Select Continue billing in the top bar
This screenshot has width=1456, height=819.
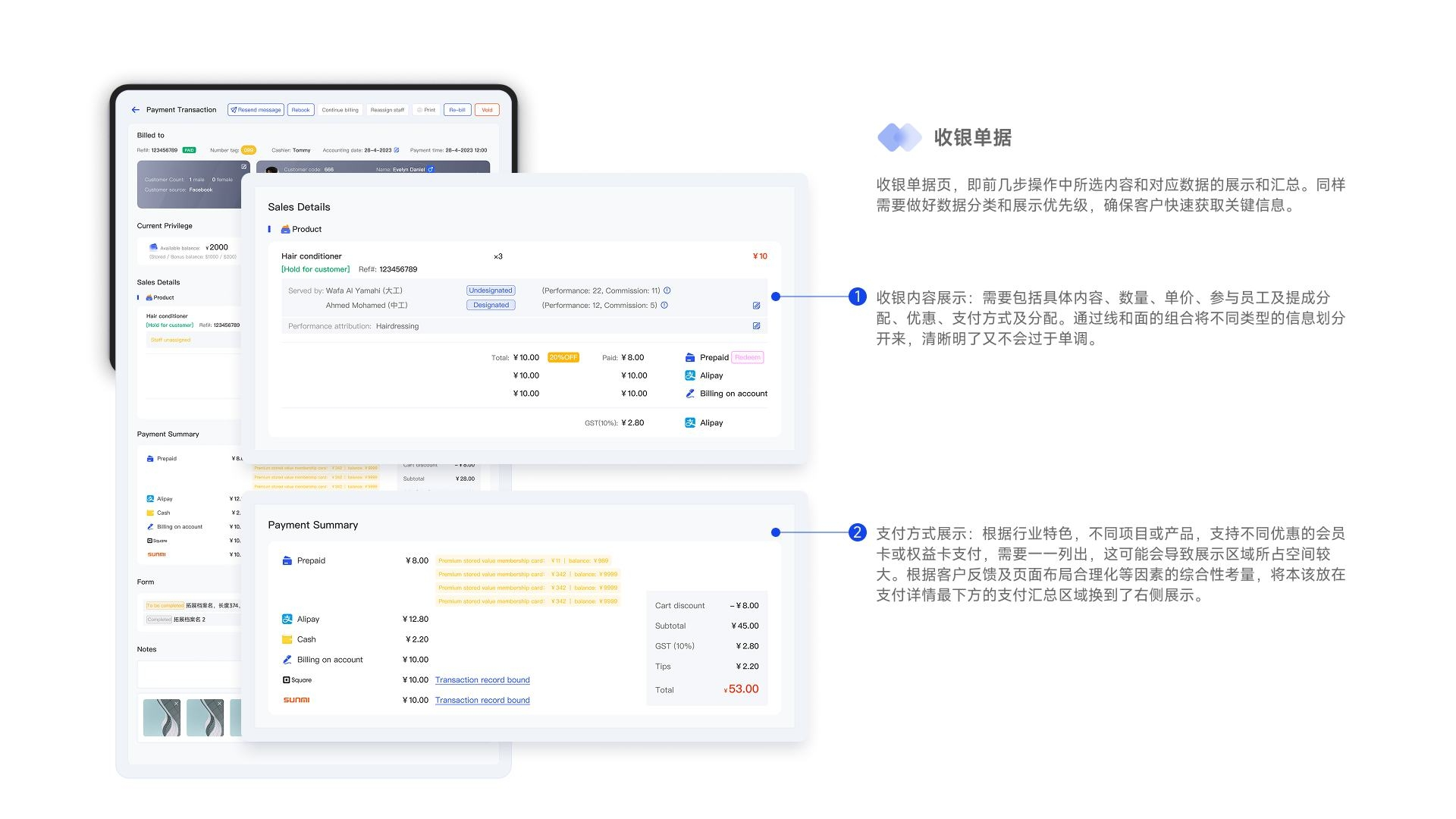point(340,110)
